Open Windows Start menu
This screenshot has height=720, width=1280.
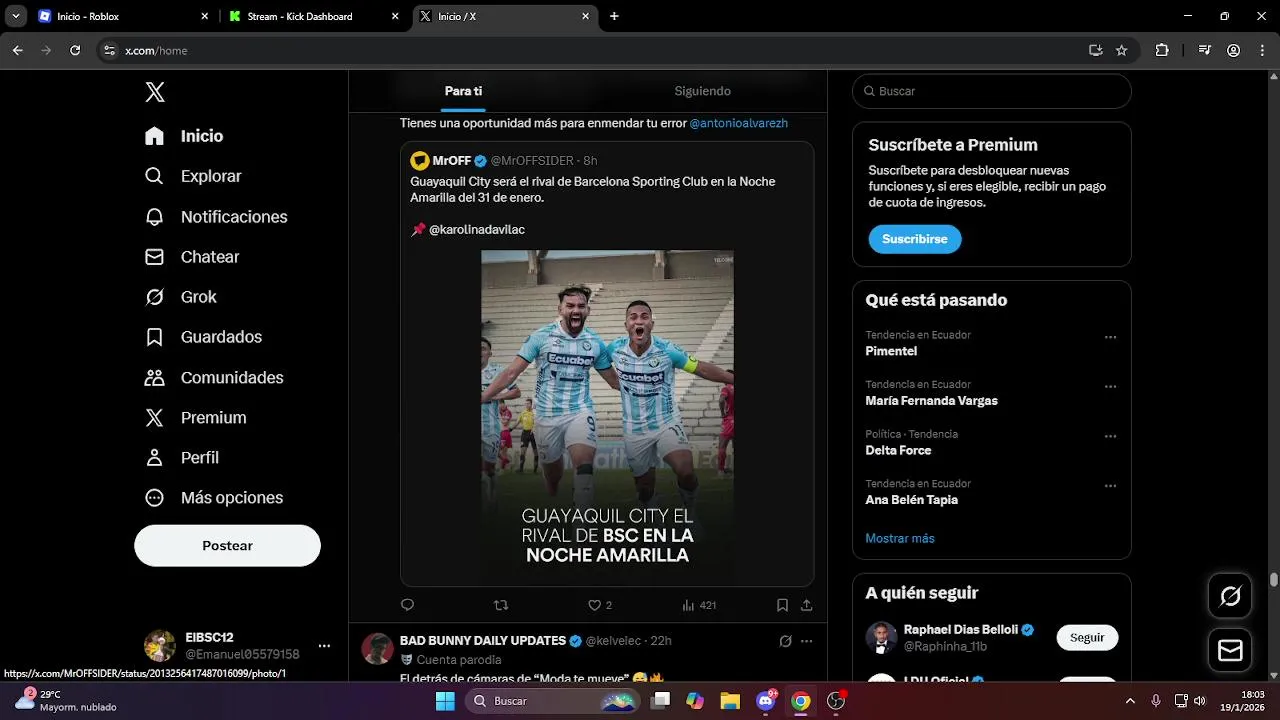(445, 701)
